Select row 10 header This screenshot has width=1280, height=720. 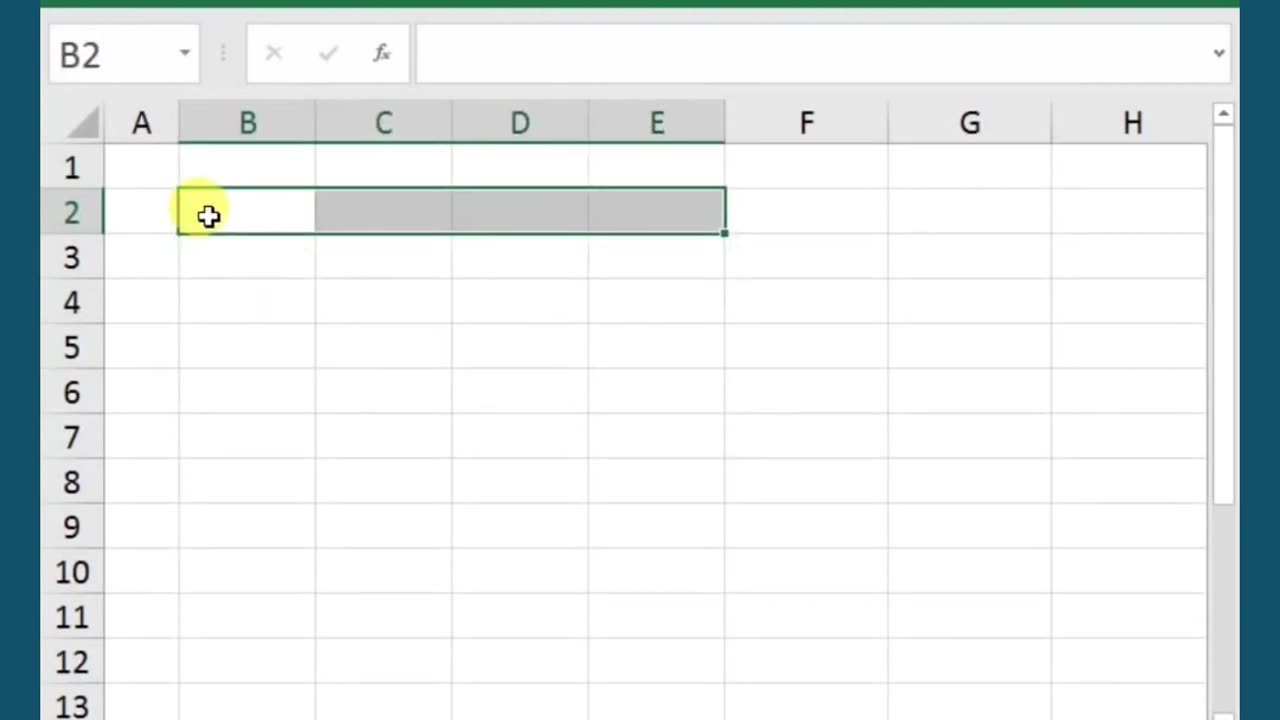click(72, 572)
